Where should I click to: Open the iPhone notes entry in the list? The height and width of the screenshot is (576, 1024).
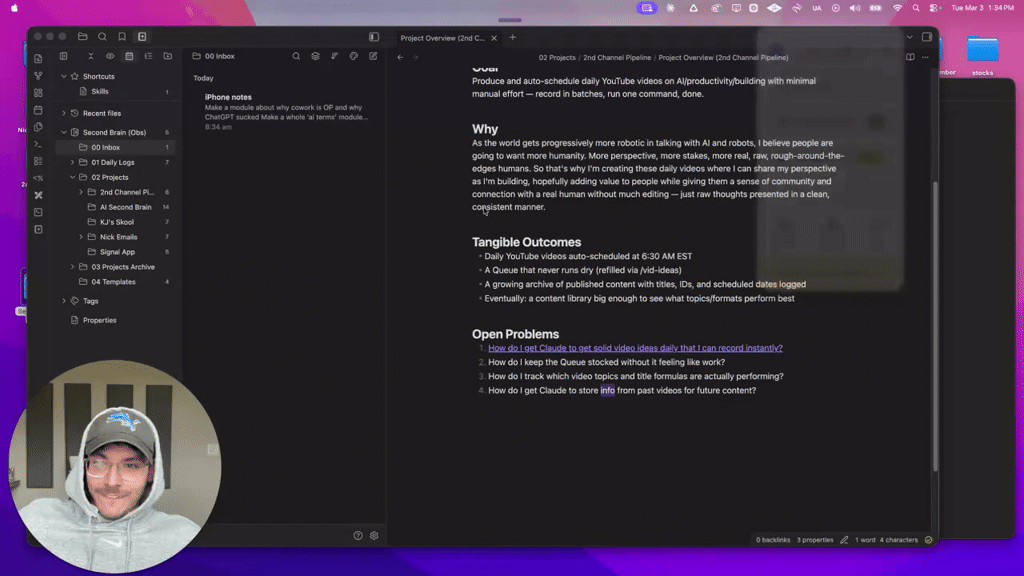point(285,112)
